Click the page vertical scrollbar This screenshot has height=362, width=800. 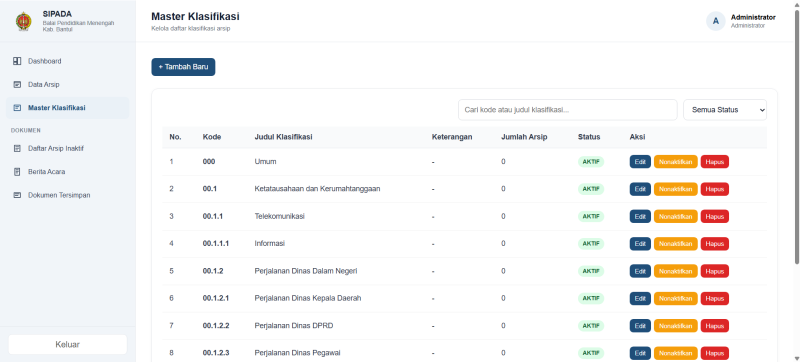[796, 138]
